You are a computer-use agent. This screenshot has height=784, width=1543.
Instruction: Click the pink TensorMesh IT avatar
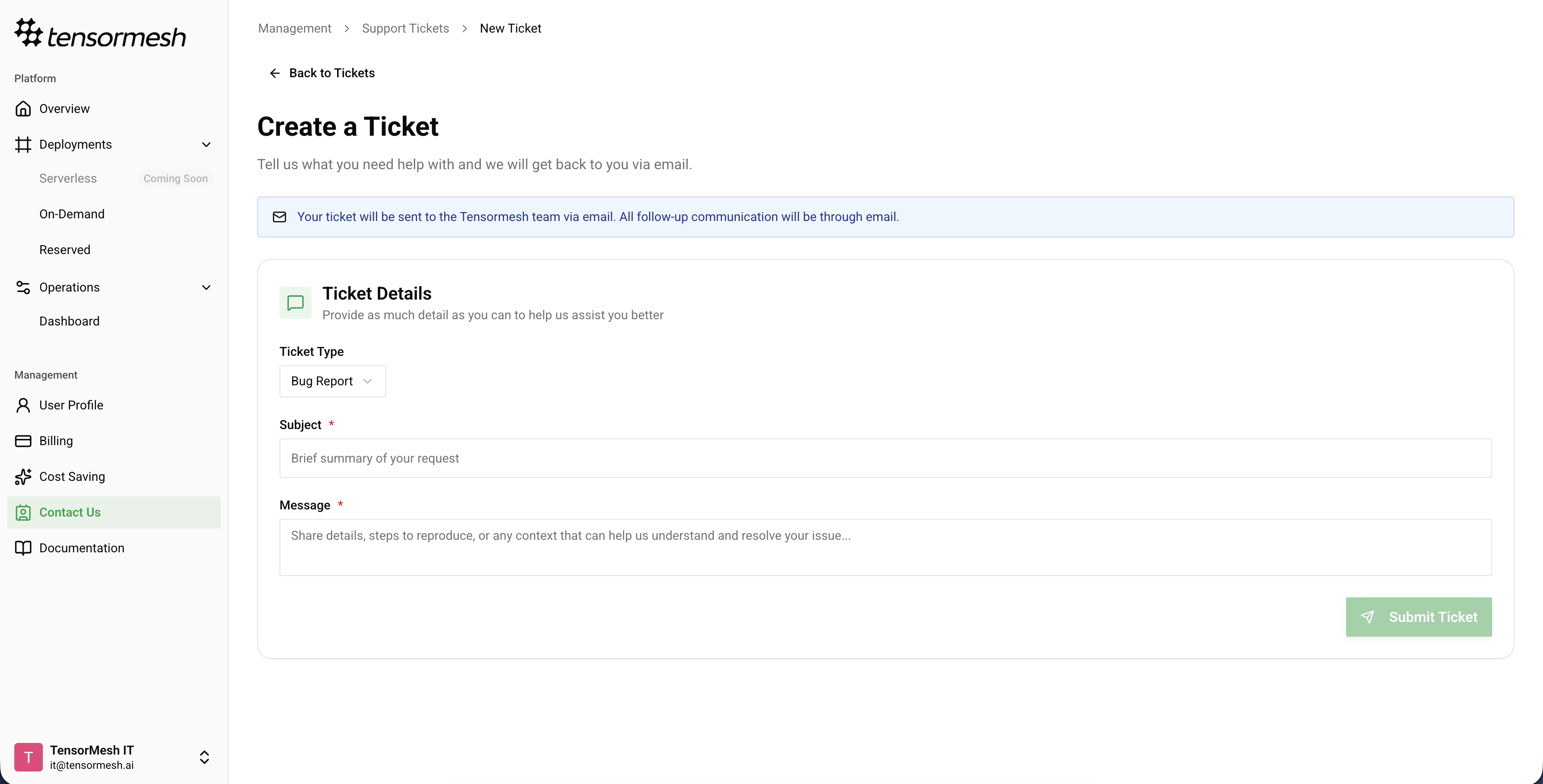(x=28, y=757)
